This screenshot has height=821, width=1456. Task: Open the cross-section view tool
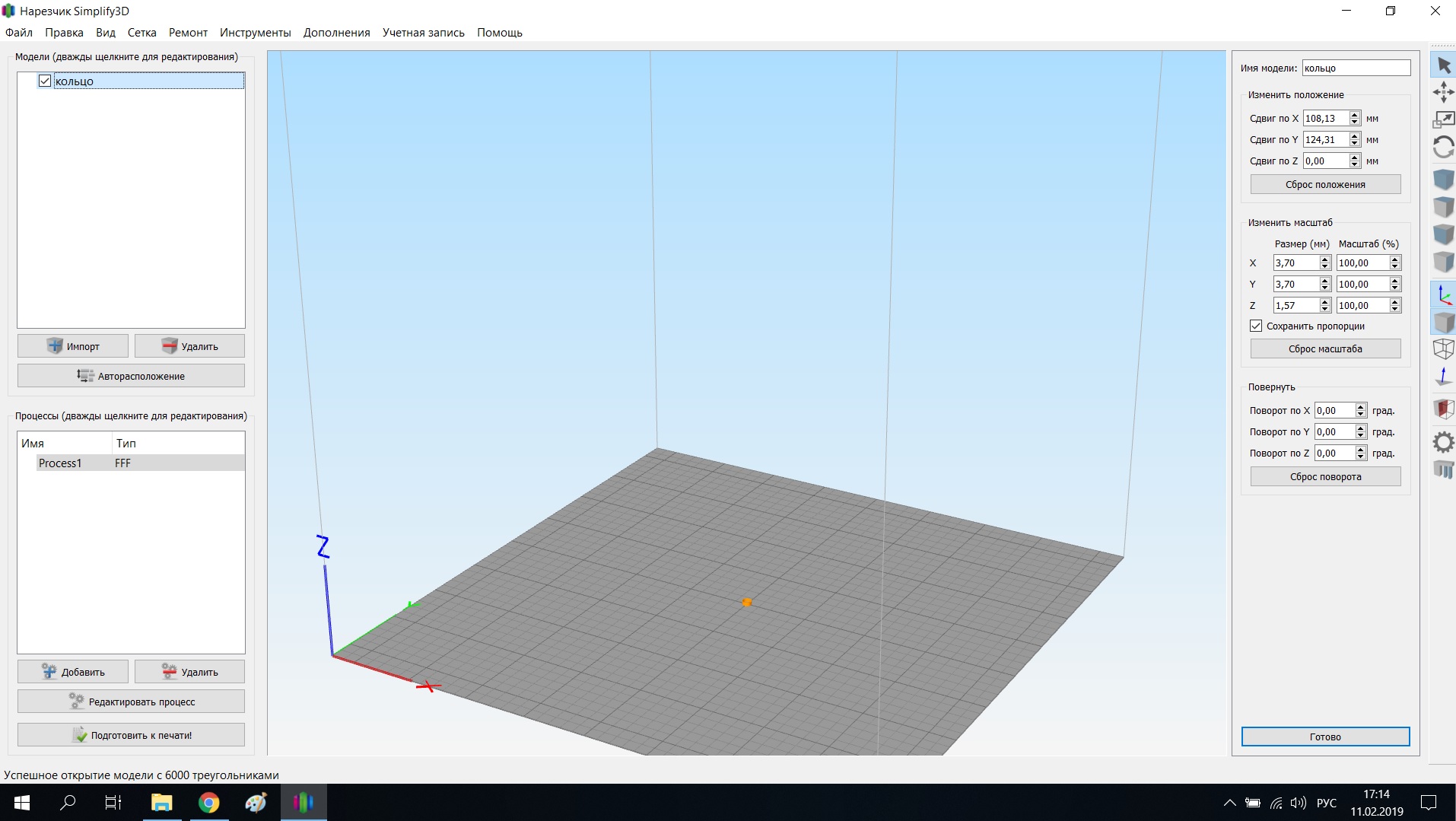(x=1443, y=409)
